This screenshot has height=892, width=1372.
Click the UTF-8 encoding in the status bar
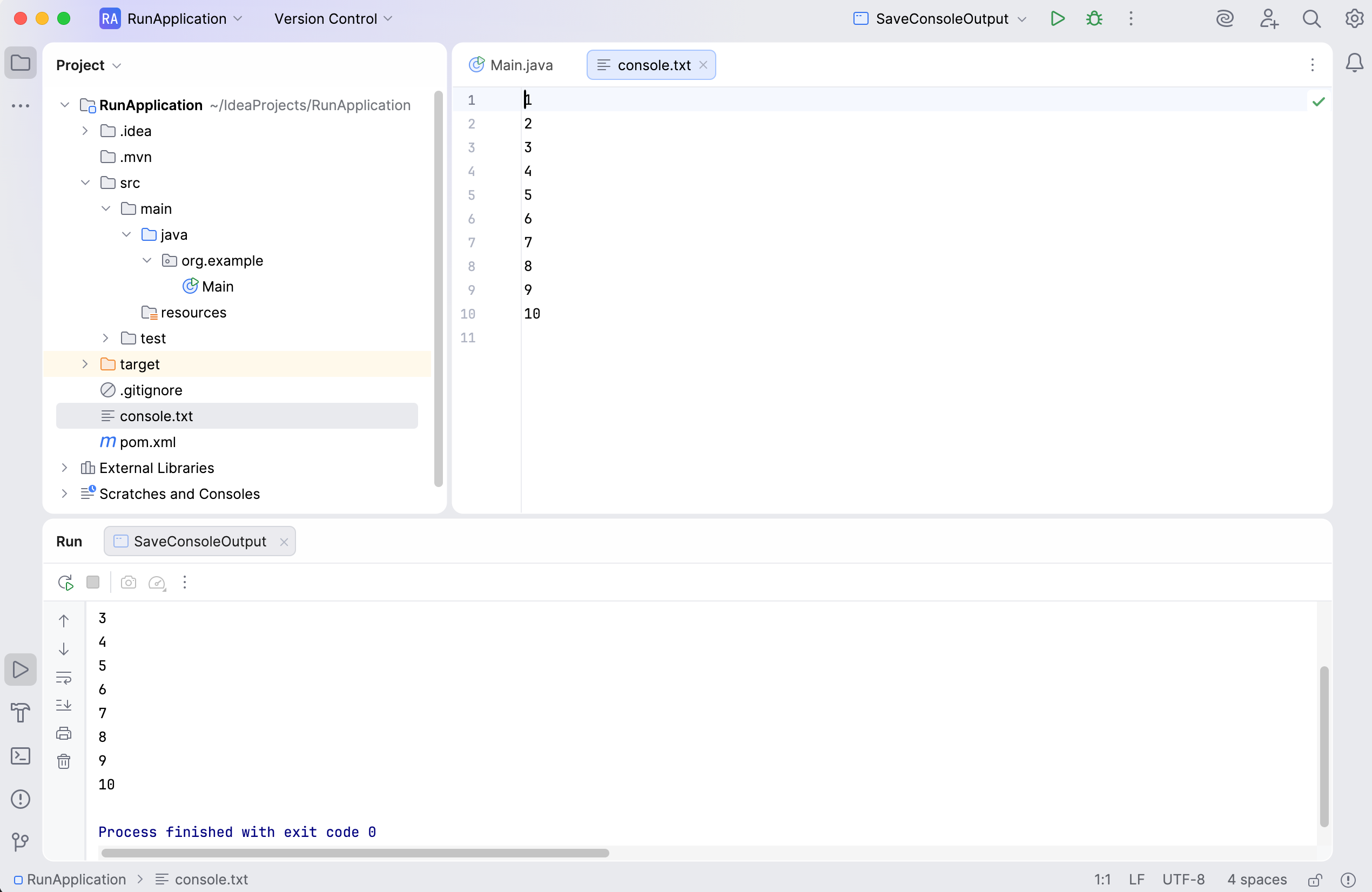click(1183, 880)
